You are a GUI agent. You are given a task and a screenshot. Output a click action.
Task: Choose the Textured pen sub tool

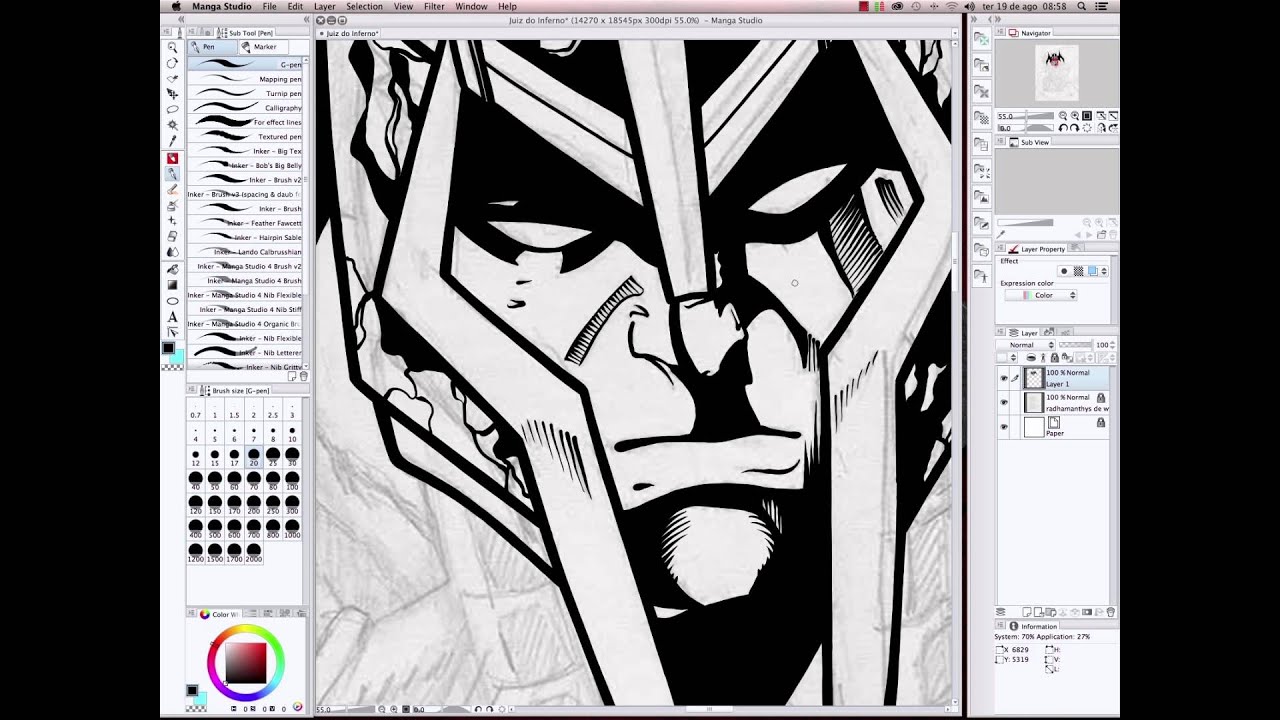tap(245, 136)
